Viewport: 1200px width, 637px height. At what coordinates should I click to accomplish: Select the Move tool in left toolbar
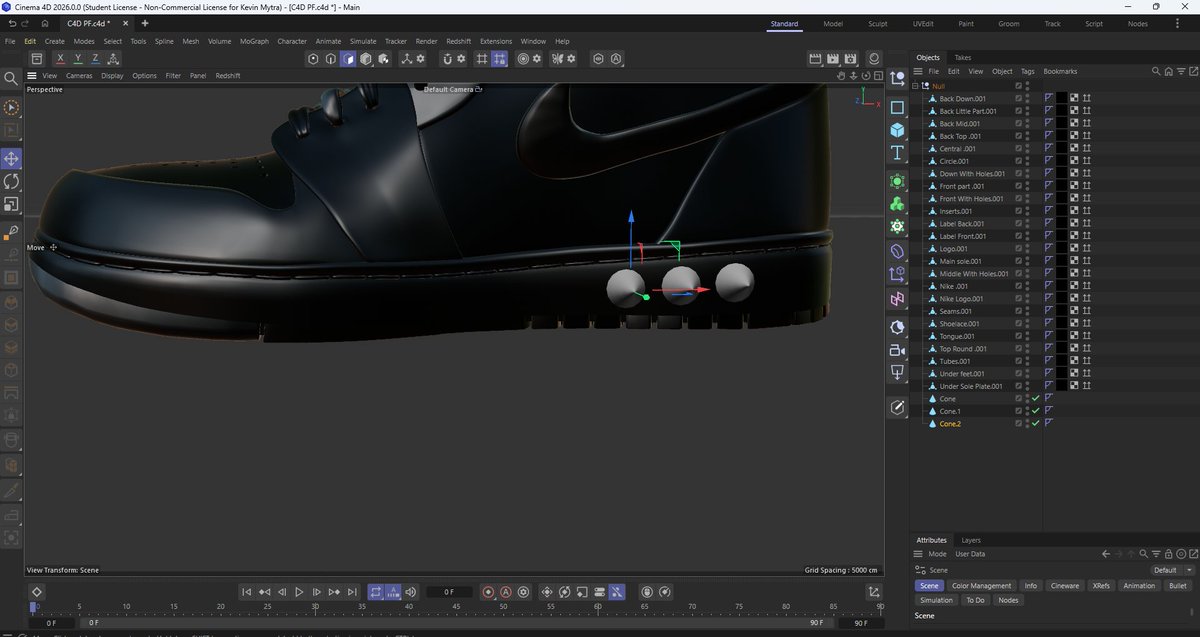(12, 159)
